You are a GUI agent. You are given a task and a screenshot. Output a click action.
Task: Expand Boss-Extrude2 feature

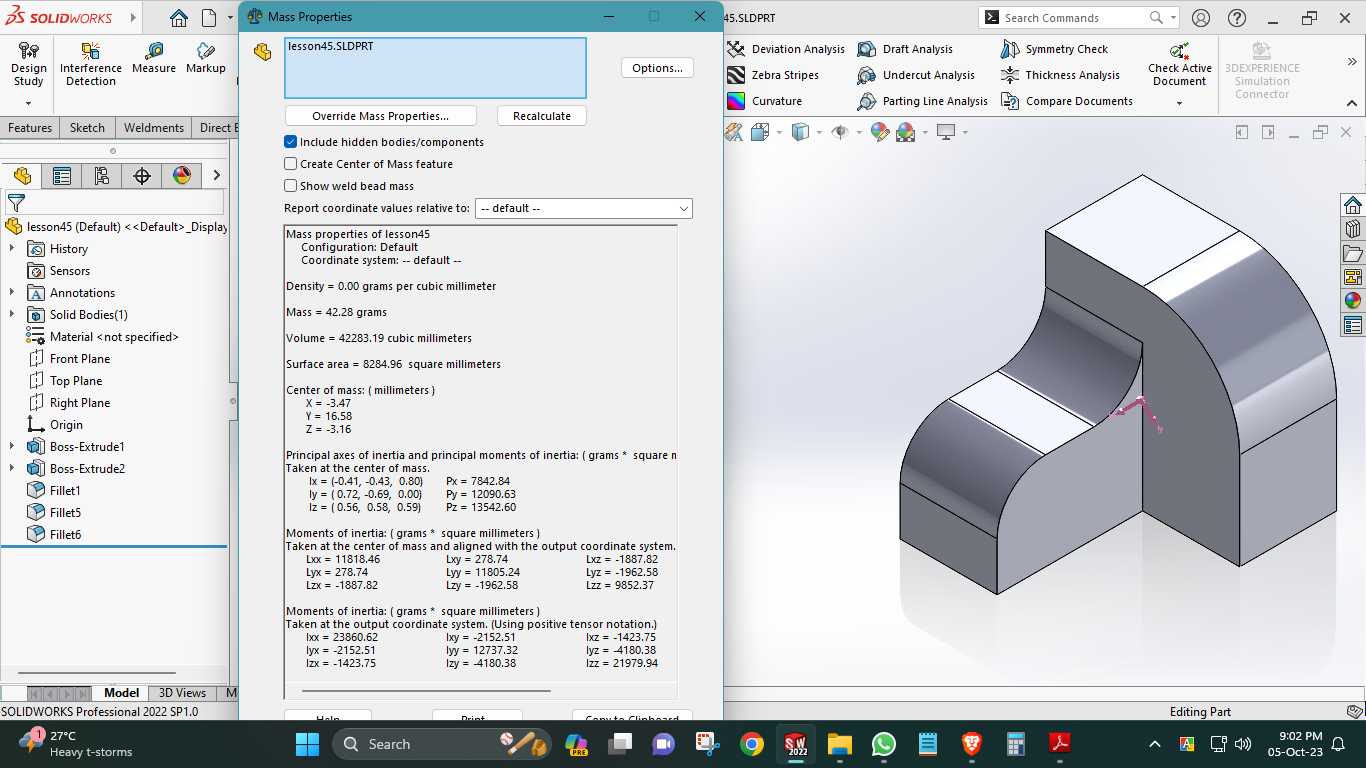[12, 469]
